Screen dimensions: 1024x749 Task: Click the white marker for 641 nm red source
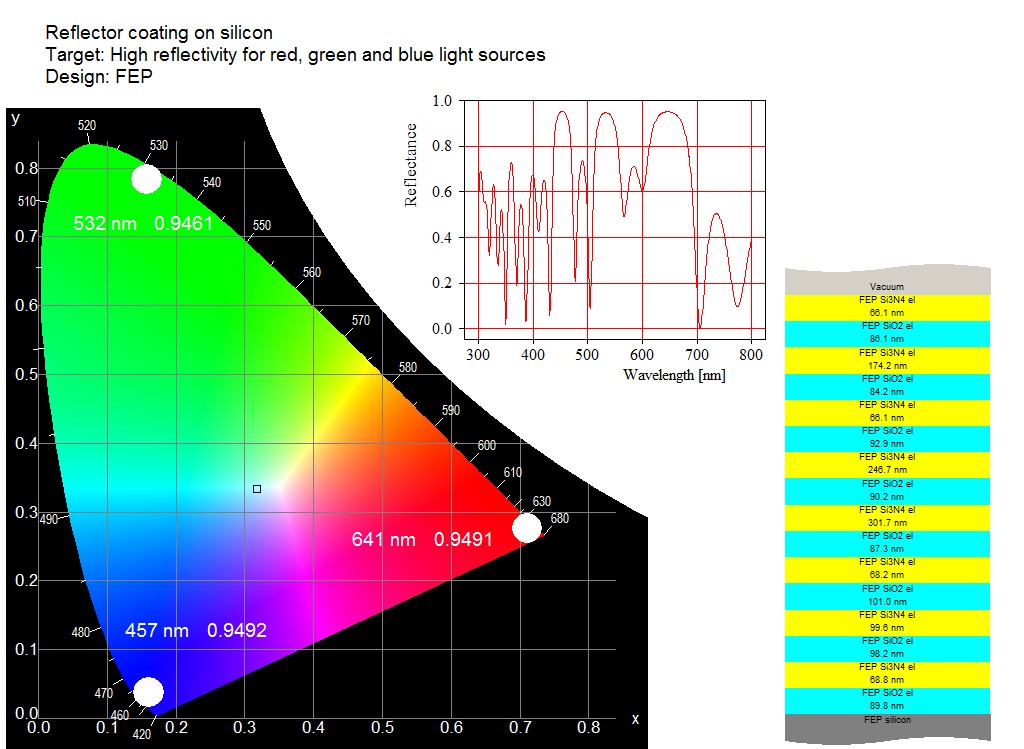[526, 528]
